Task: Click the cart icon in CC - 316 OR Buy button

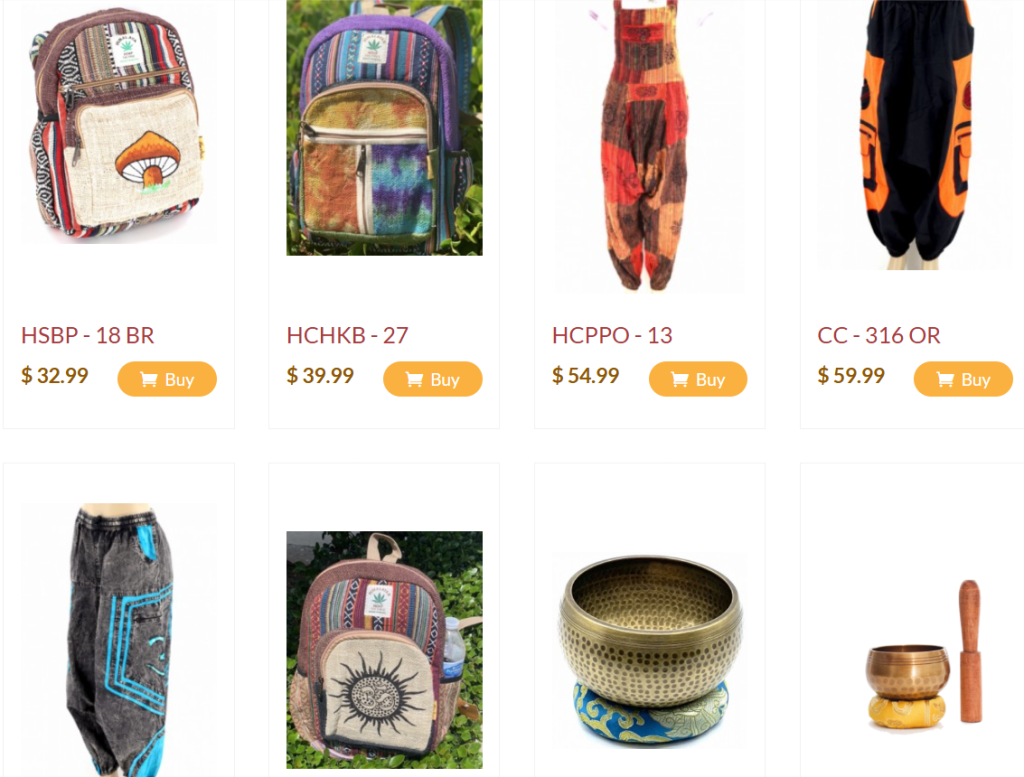Action: (945, 379)
